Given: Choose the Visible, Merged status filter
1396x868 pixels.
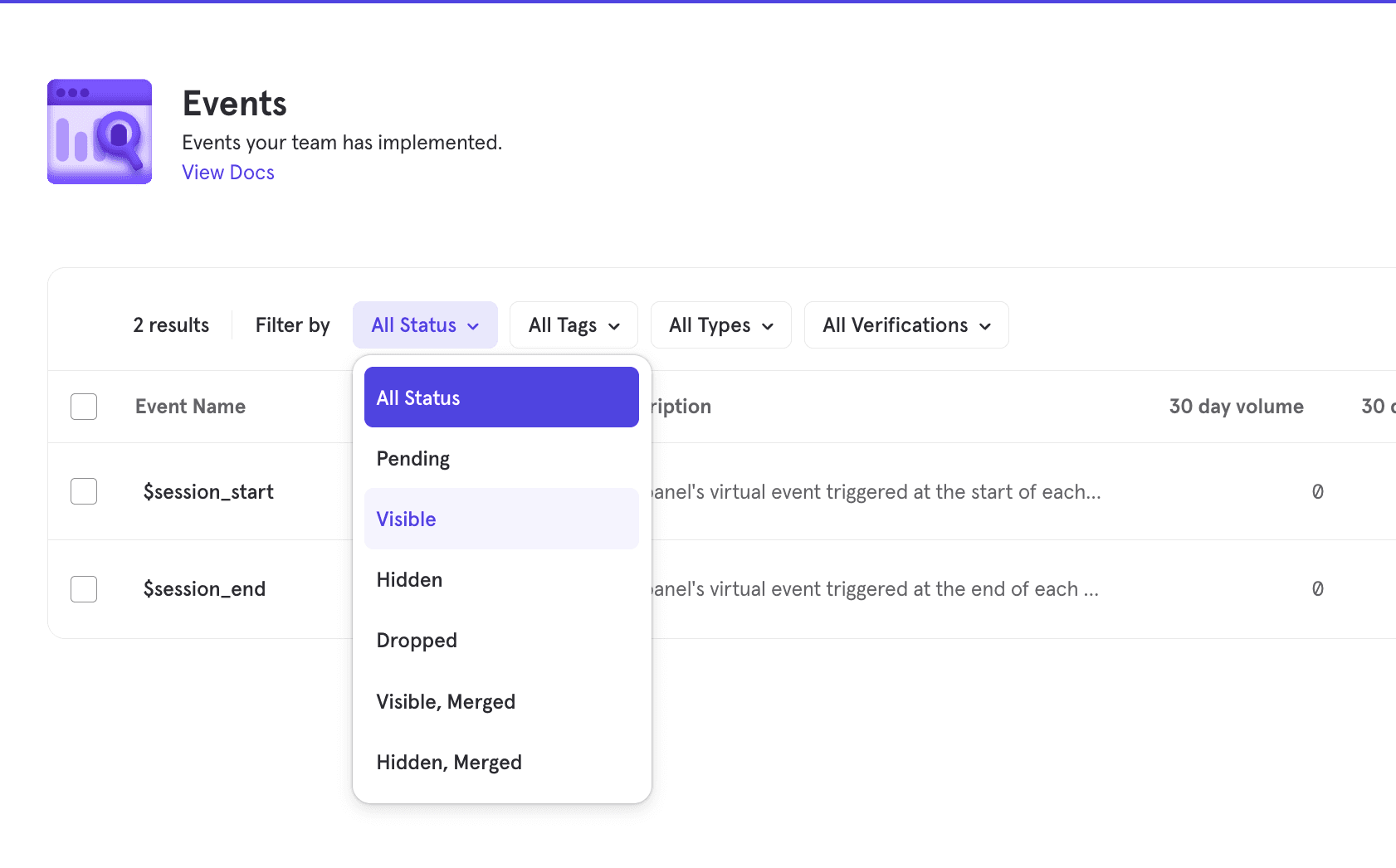Looking at the screenshot, I should coord(446,701).
